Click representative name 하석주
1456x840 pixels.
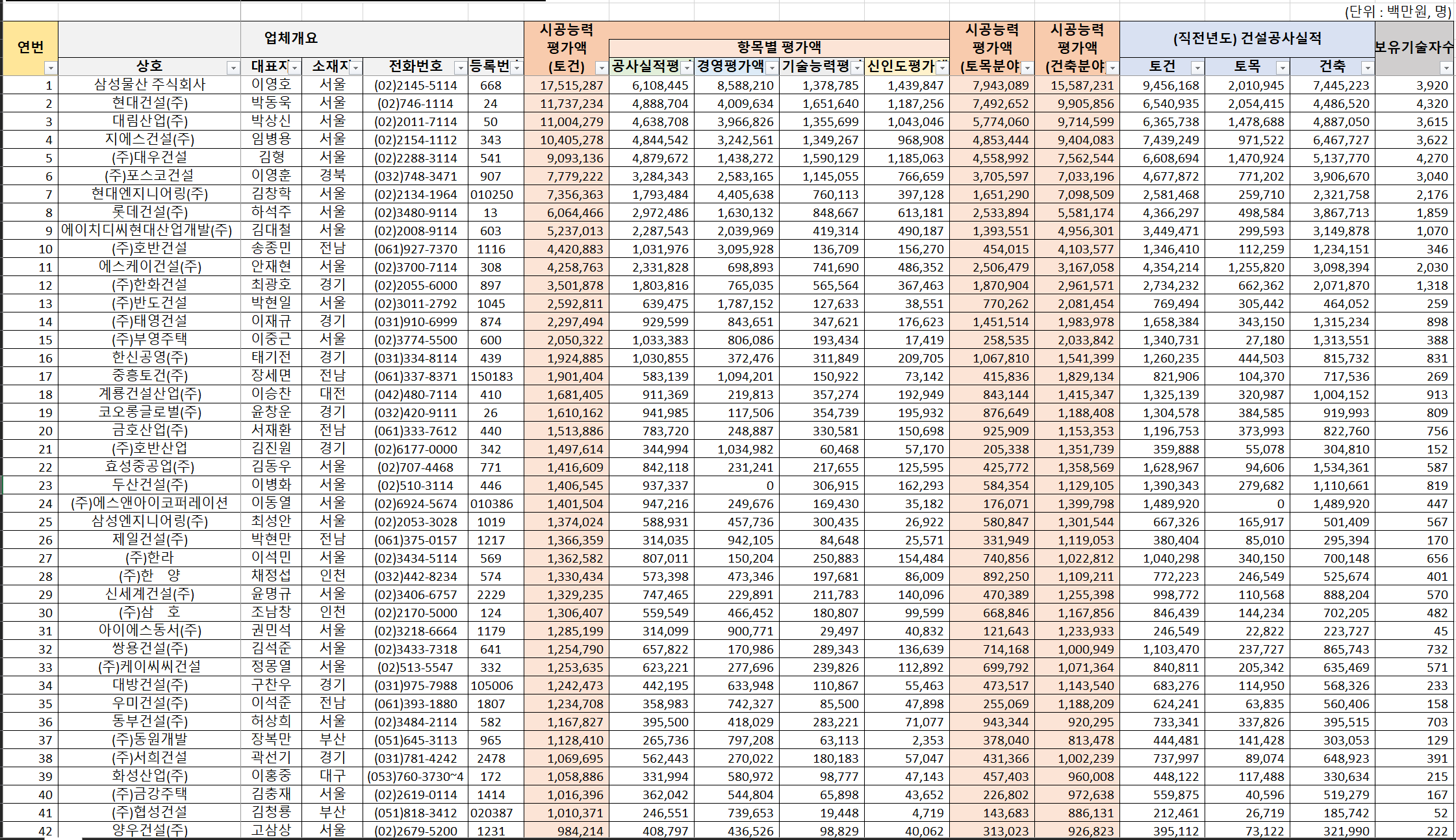272,212
